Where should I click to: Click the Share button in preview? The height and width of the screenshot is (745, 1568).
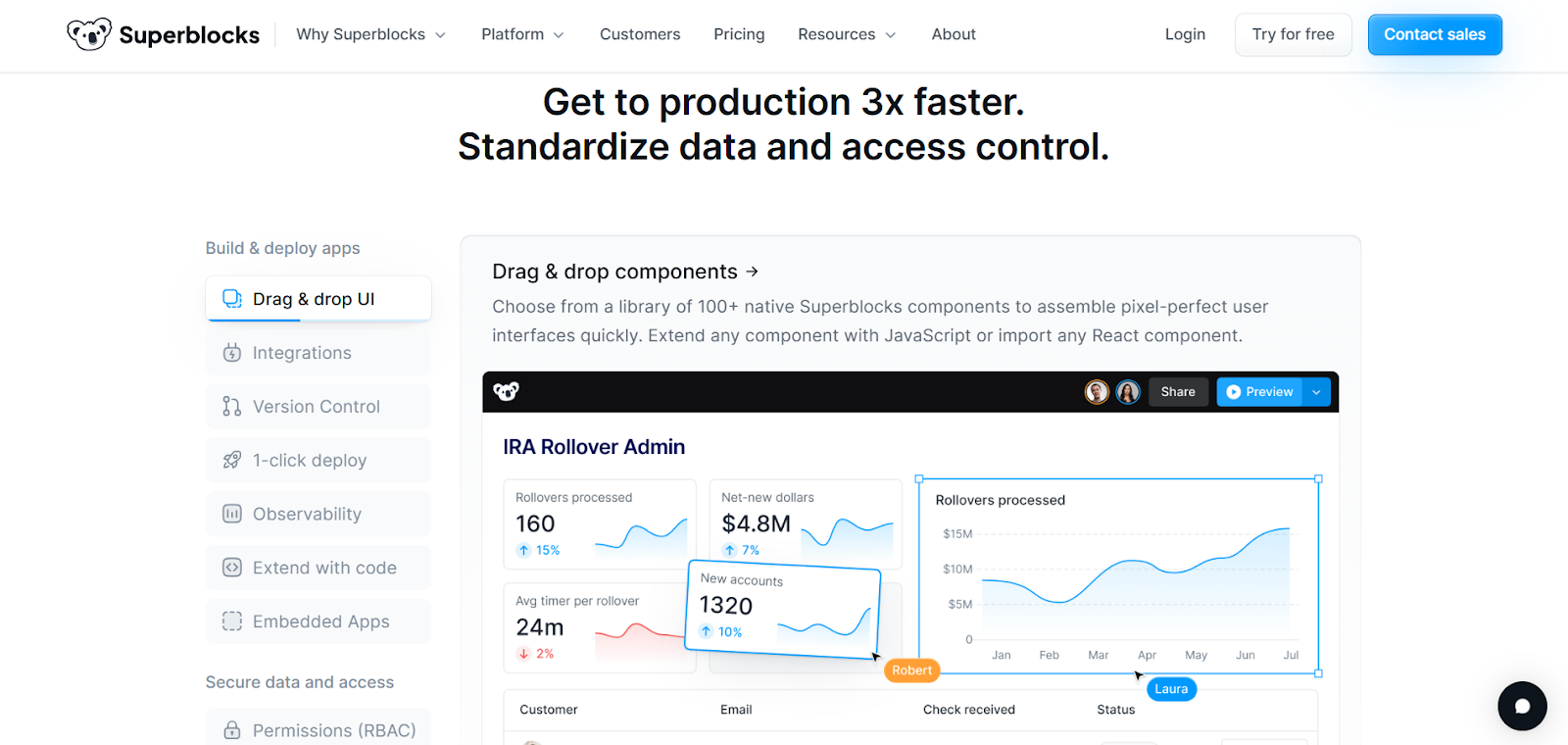1178,392
